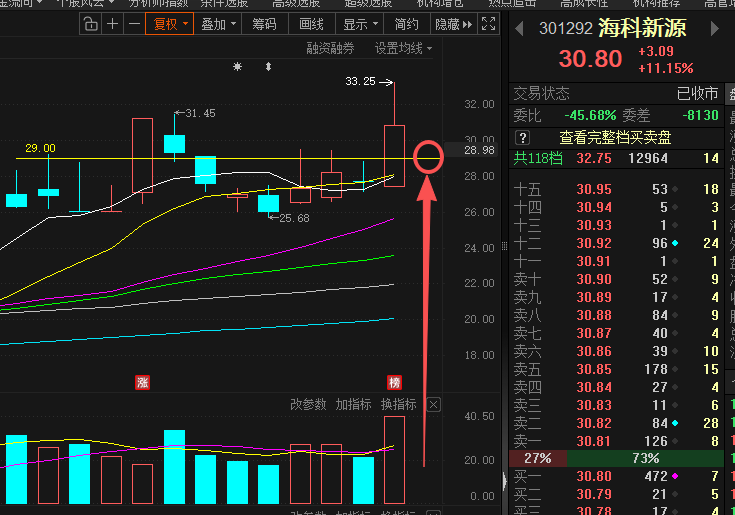
Task: Click the panel splitter grip handle
Action: (x=504, y=246)
